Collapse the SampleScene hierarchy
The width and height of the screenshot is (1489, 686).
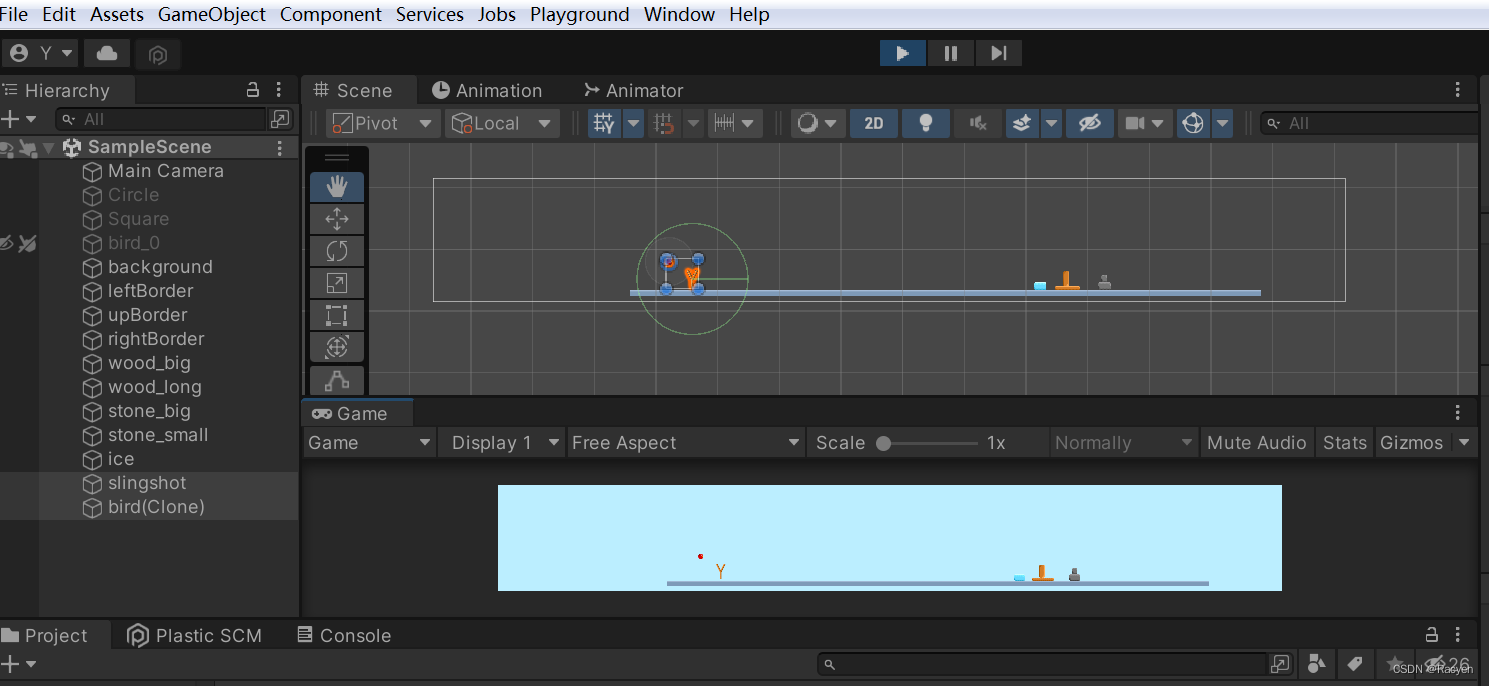[x=47, y=146]
